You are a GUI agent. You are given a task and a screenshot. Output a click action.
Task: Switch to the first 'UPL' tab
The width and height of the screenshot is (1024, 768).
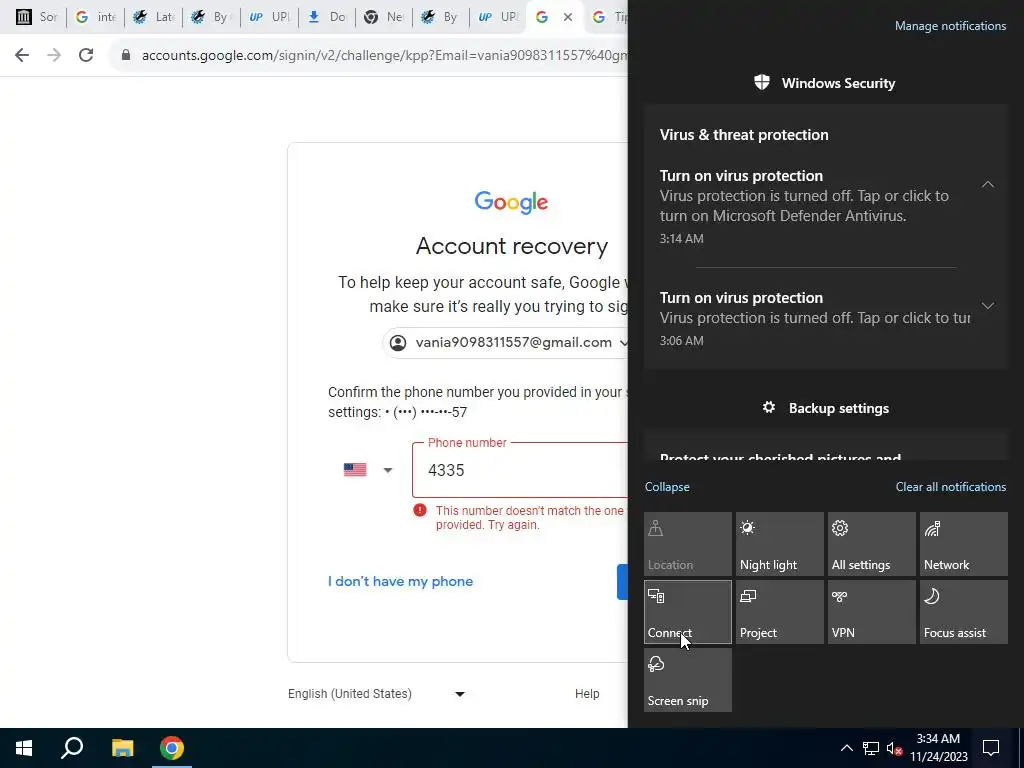coord(269,17)
